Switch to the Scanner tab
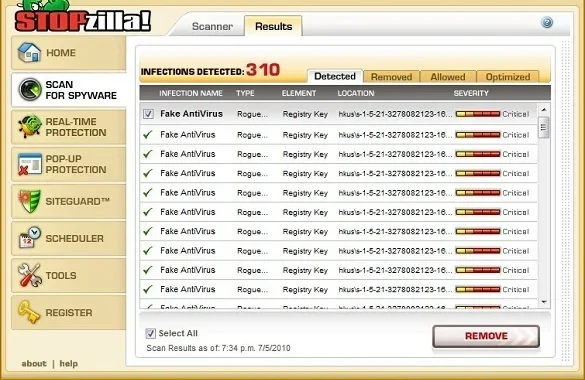This screenshot has height=380, width=585. (x=212, y=26)
